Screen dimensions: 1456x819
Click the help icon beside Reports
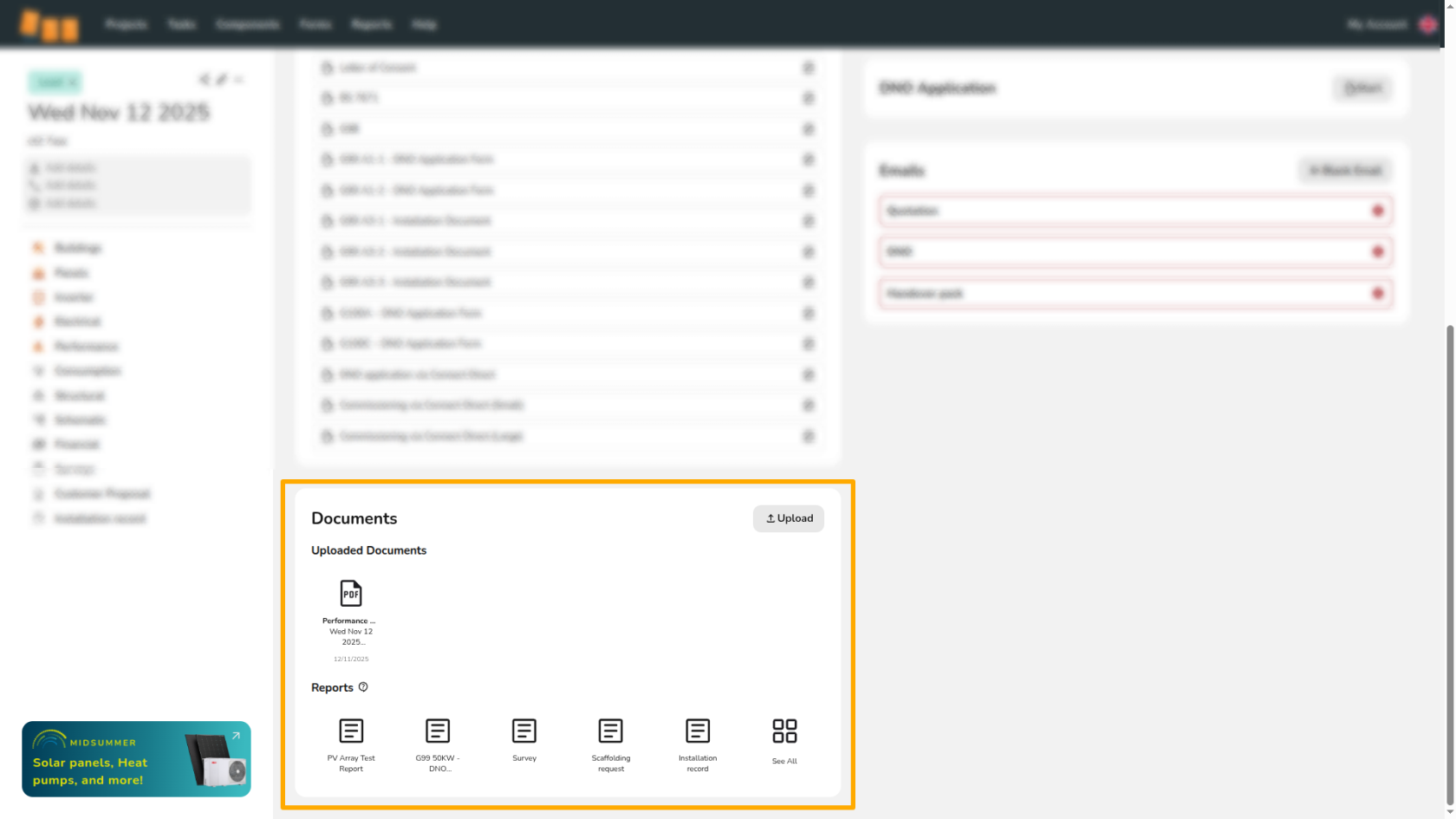click(x=363, y=687)
